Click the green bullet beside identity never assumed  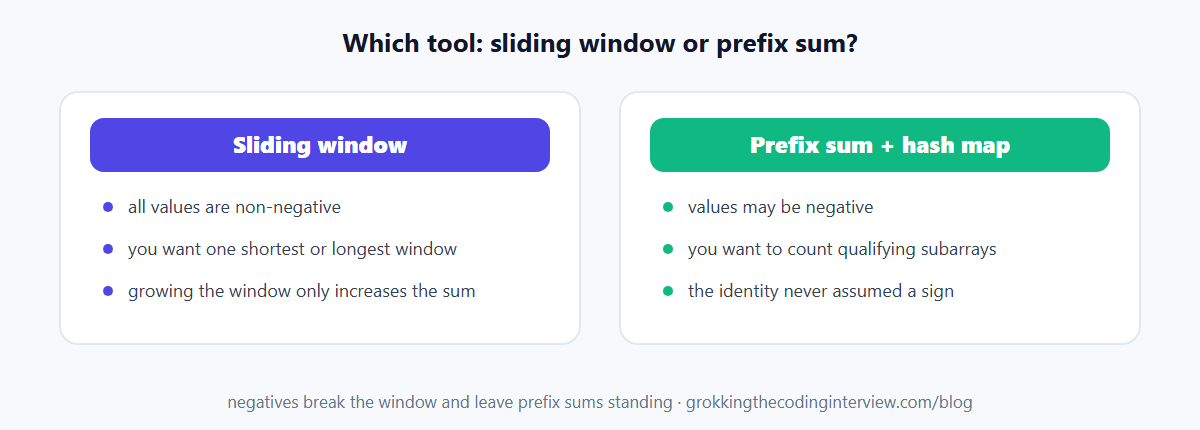click(x=668, y=291)
